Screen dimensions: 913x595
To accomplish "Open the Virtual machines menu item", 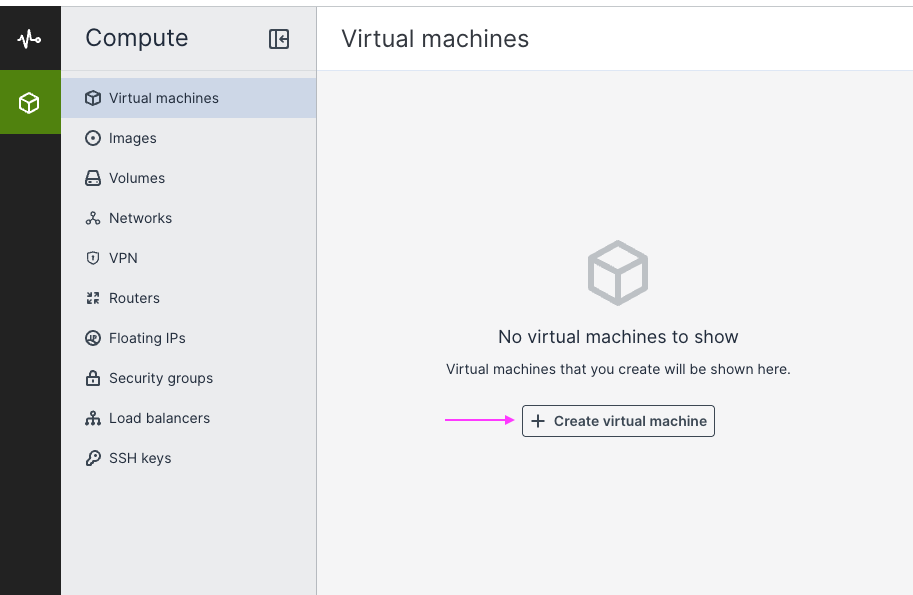I will (163, 98).
